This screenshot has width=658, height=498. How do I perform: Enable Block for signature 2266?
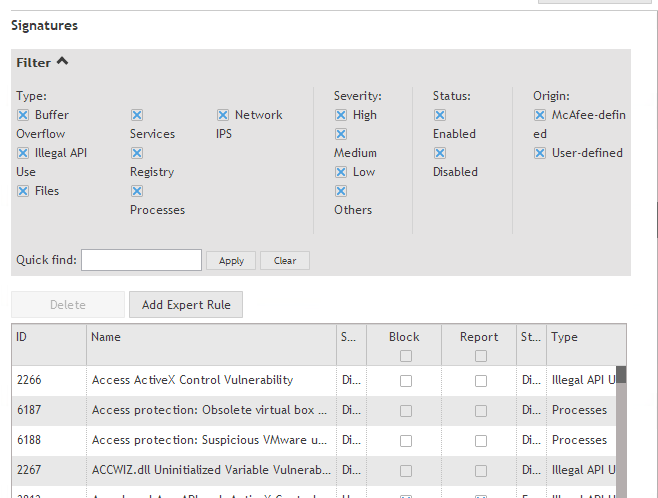click(x=405, y=381)
